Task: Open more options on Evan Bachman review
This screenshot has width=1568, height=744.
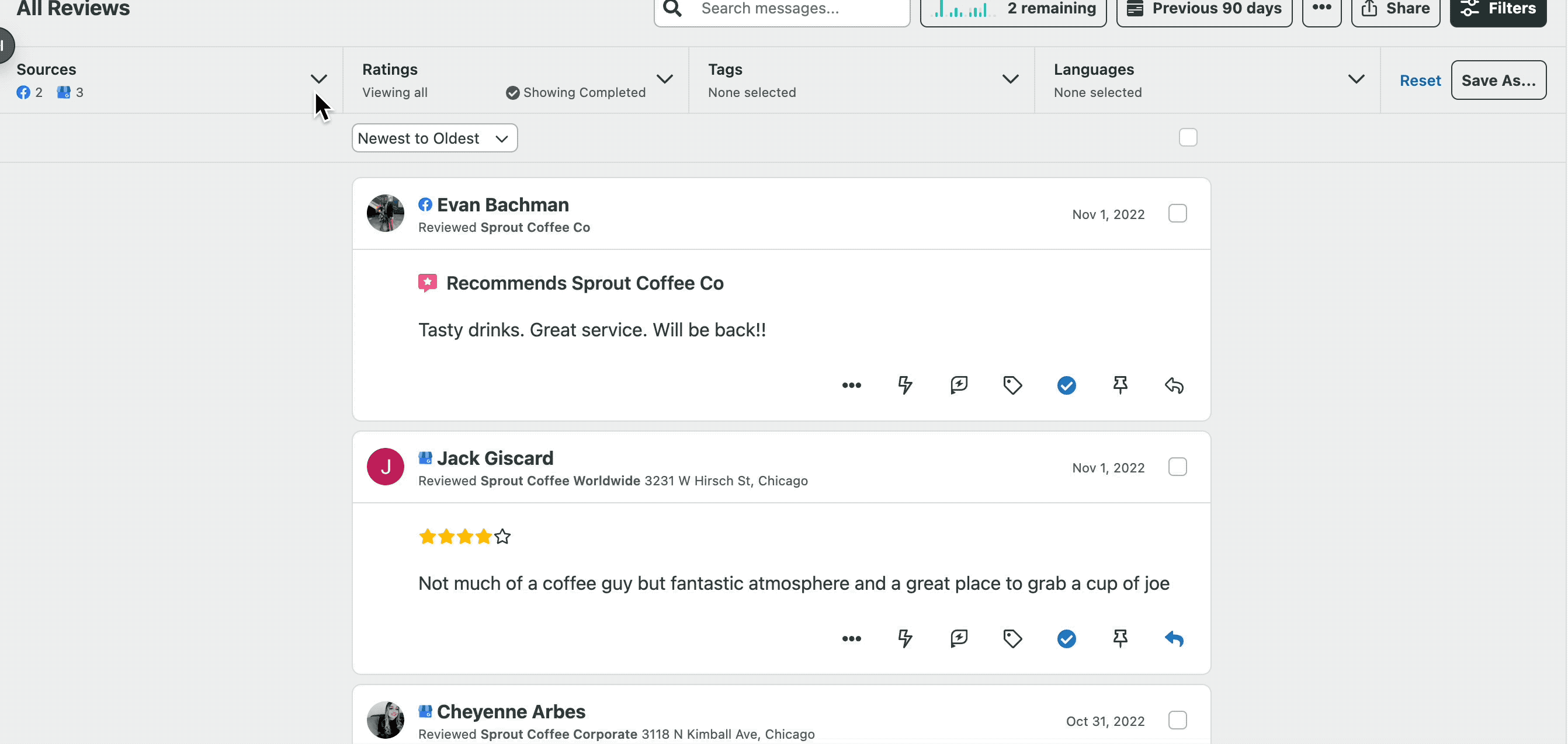Action: tap(851, 385)
